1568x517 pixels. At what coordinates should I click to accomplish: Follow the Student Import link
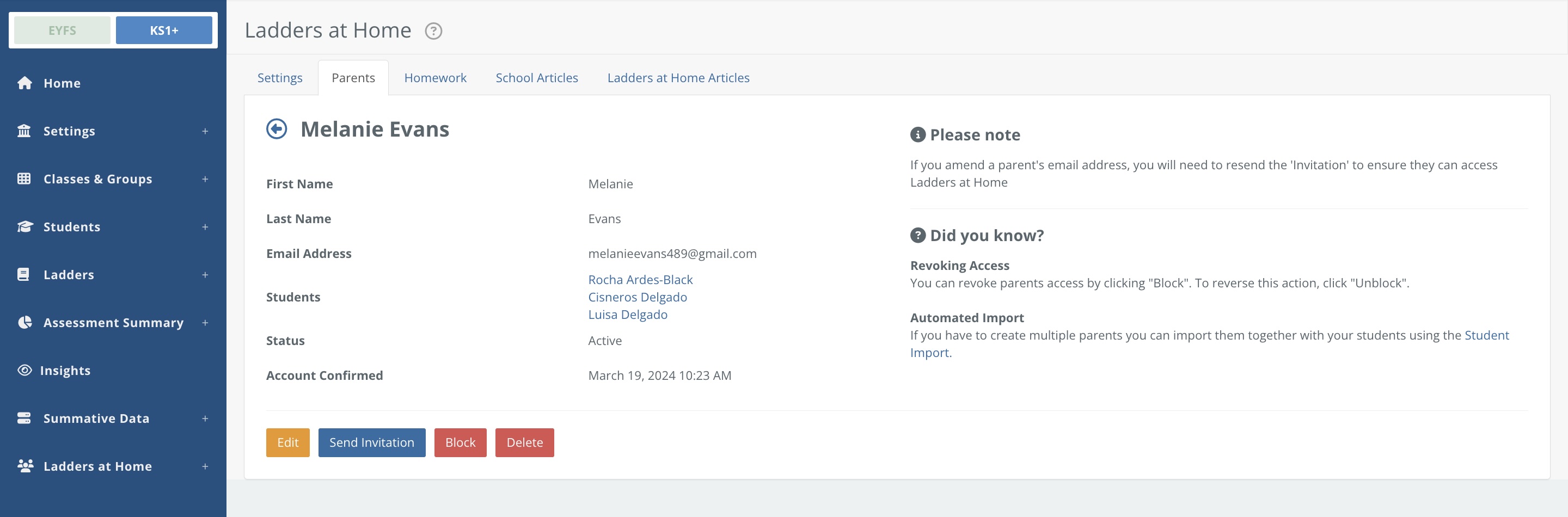coord(1486,335)
